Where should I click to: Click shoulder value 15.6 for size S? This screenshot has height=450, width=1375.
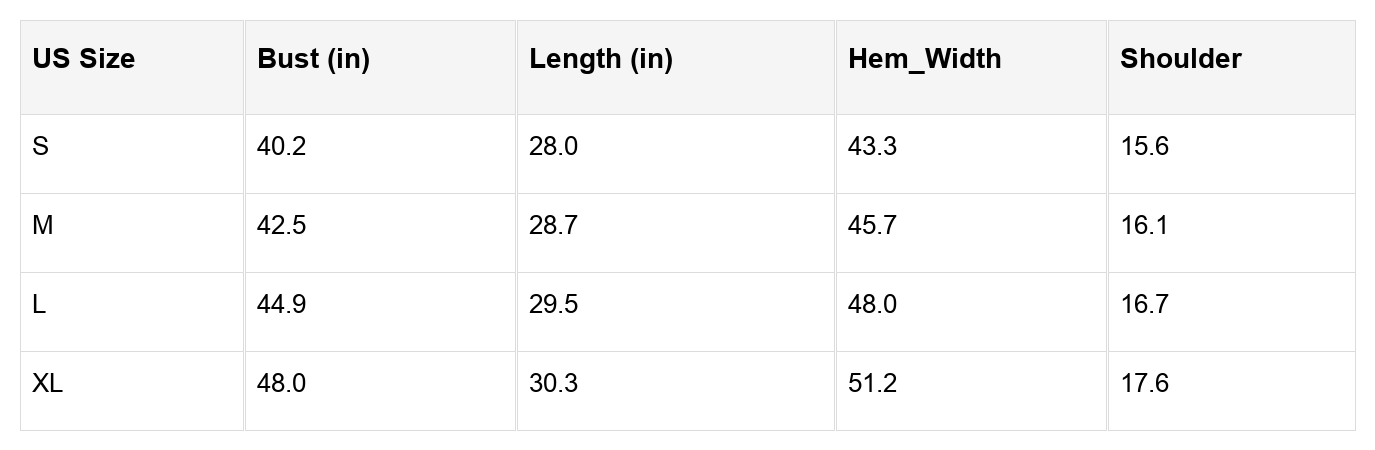[1144, 147]
